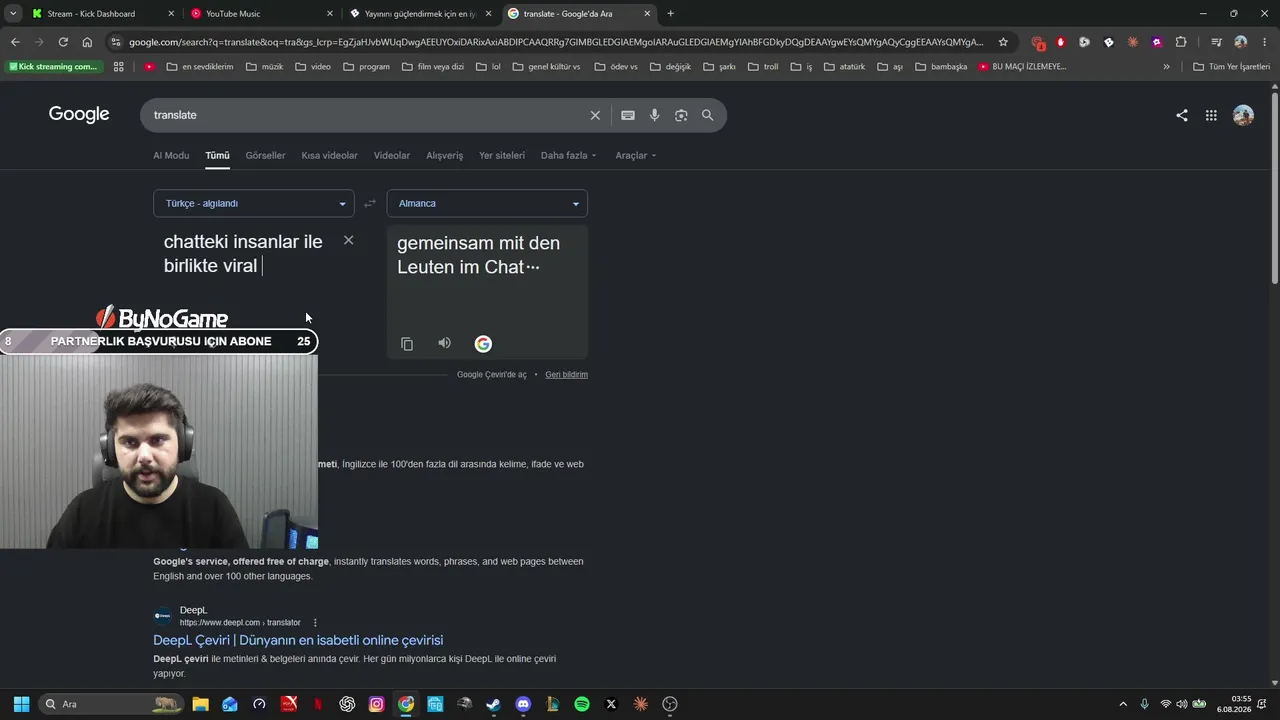Screen dimensions: 1280x720
Task: Open the Kick streaming bookmark
Action: [54, 67]
